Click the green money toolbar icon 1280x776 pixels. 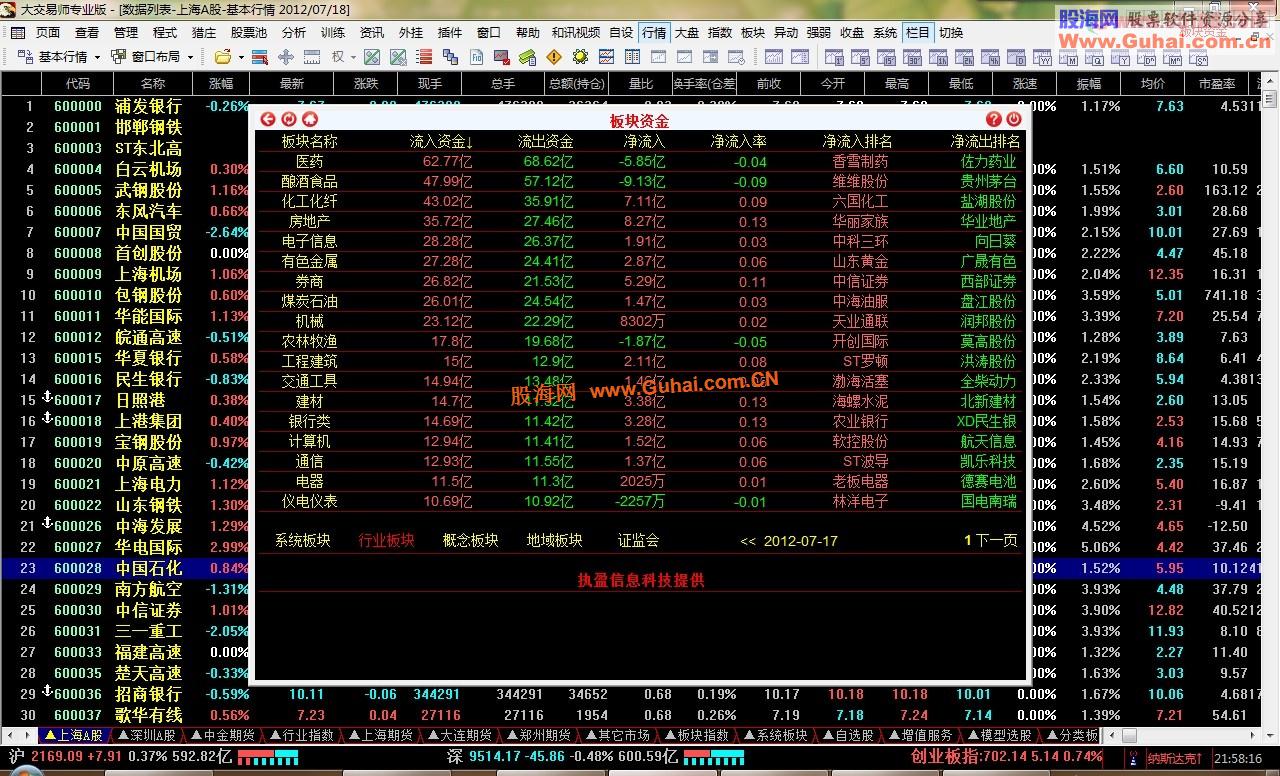[527, 57]
